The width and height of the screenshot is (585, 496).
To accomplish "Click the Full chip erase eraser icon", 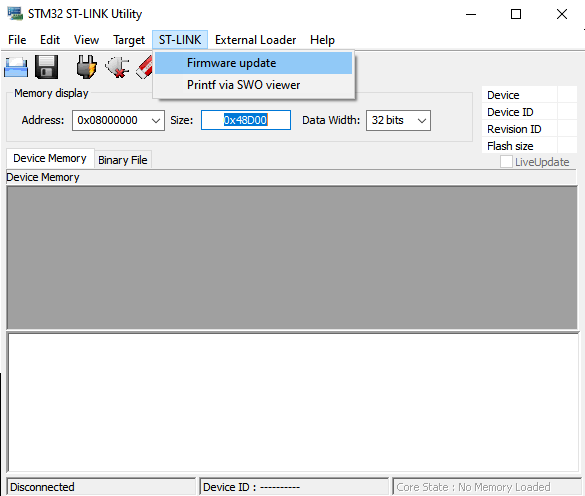I will tap(144, 68).
